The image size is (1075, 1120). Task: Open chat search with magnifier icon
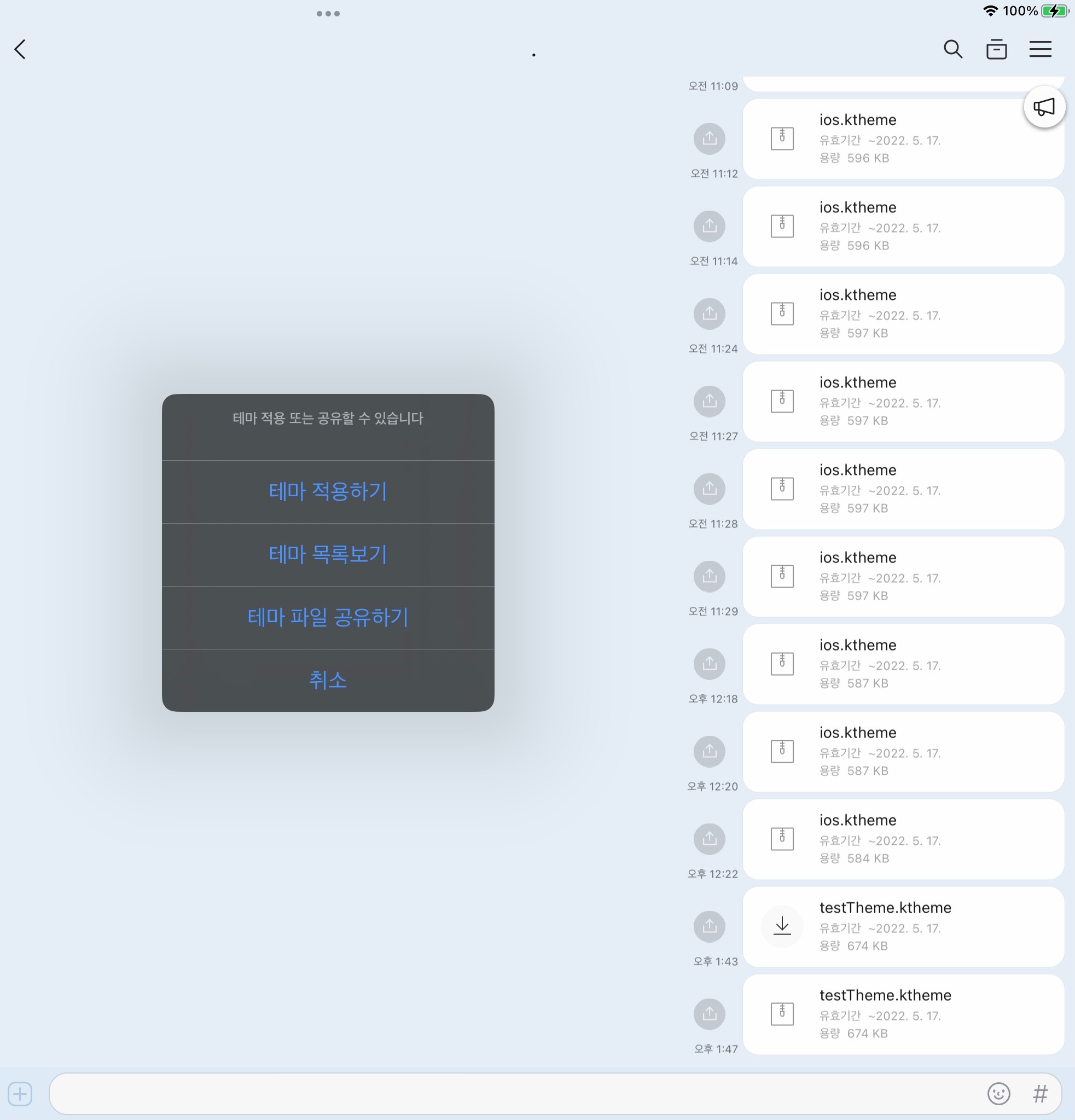[952, 49]
